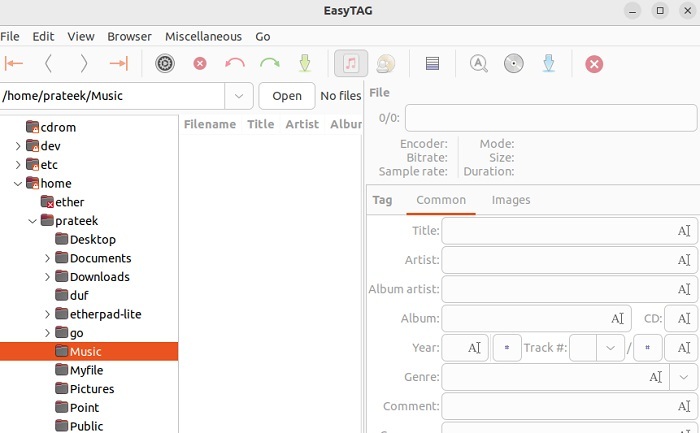Click the green save files arrow icon
The image size is (700, 433).
[x=304, y=63]
